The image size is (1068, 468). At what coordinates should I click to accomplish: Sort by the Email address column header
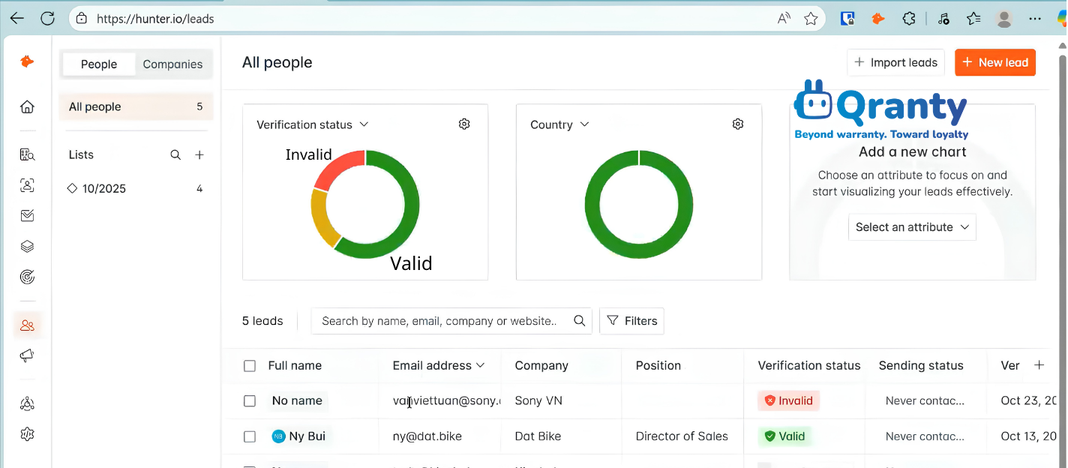[439, 366]
